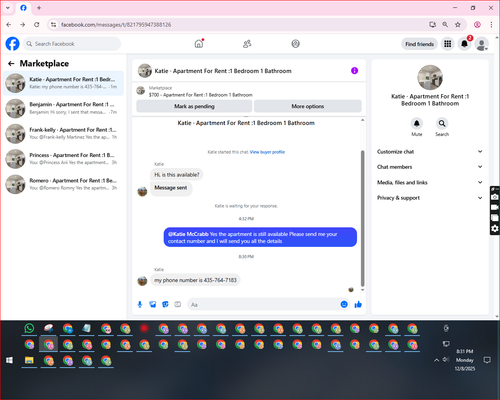Open the Facebook menu grid icon
This screenshot has height=400, width=500.
(x=448, y=44)
